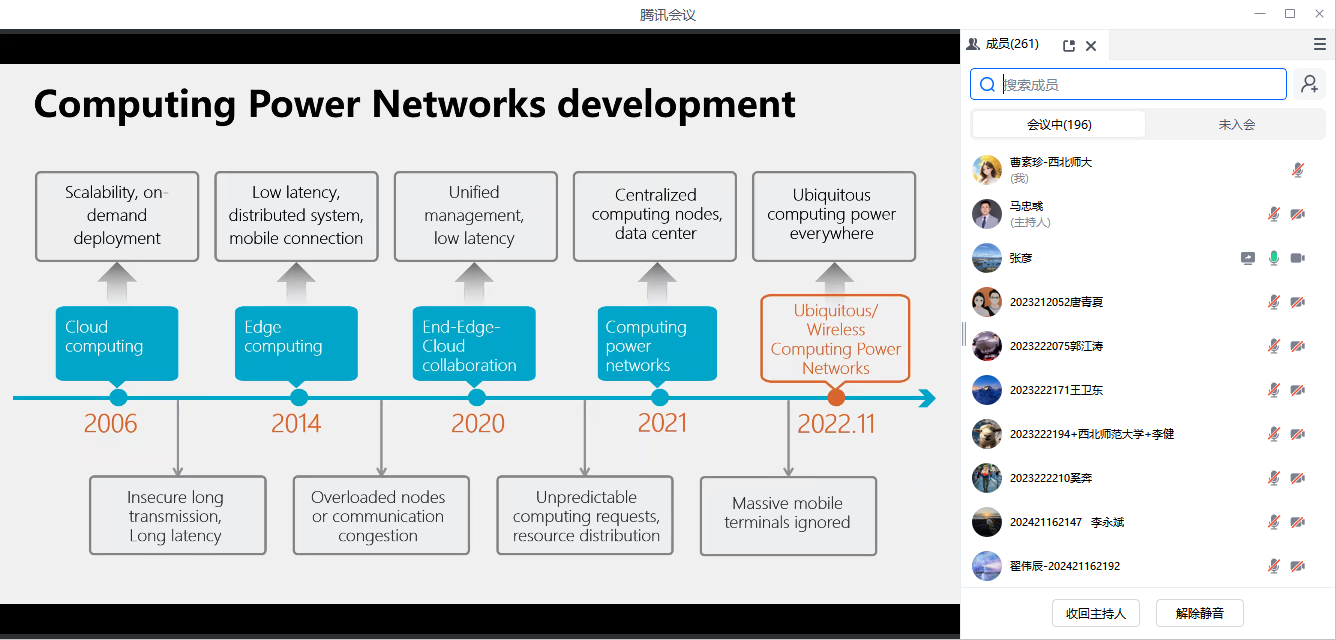The image size is (1336, 640).
Task: Click avatar of 2023222171王卫东
Action: coord(987,390)
